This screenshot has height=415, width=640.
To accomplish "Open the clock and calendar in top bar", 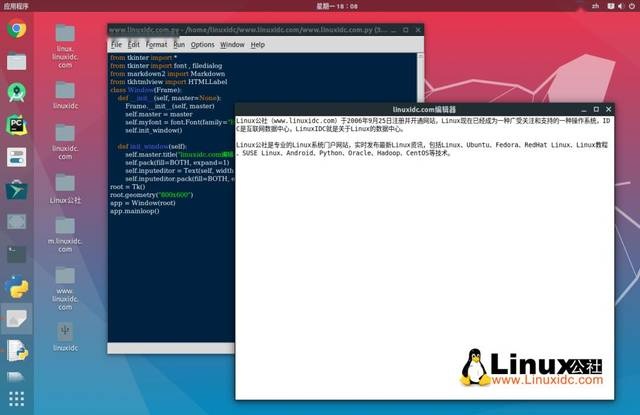I will pos(337,6).
